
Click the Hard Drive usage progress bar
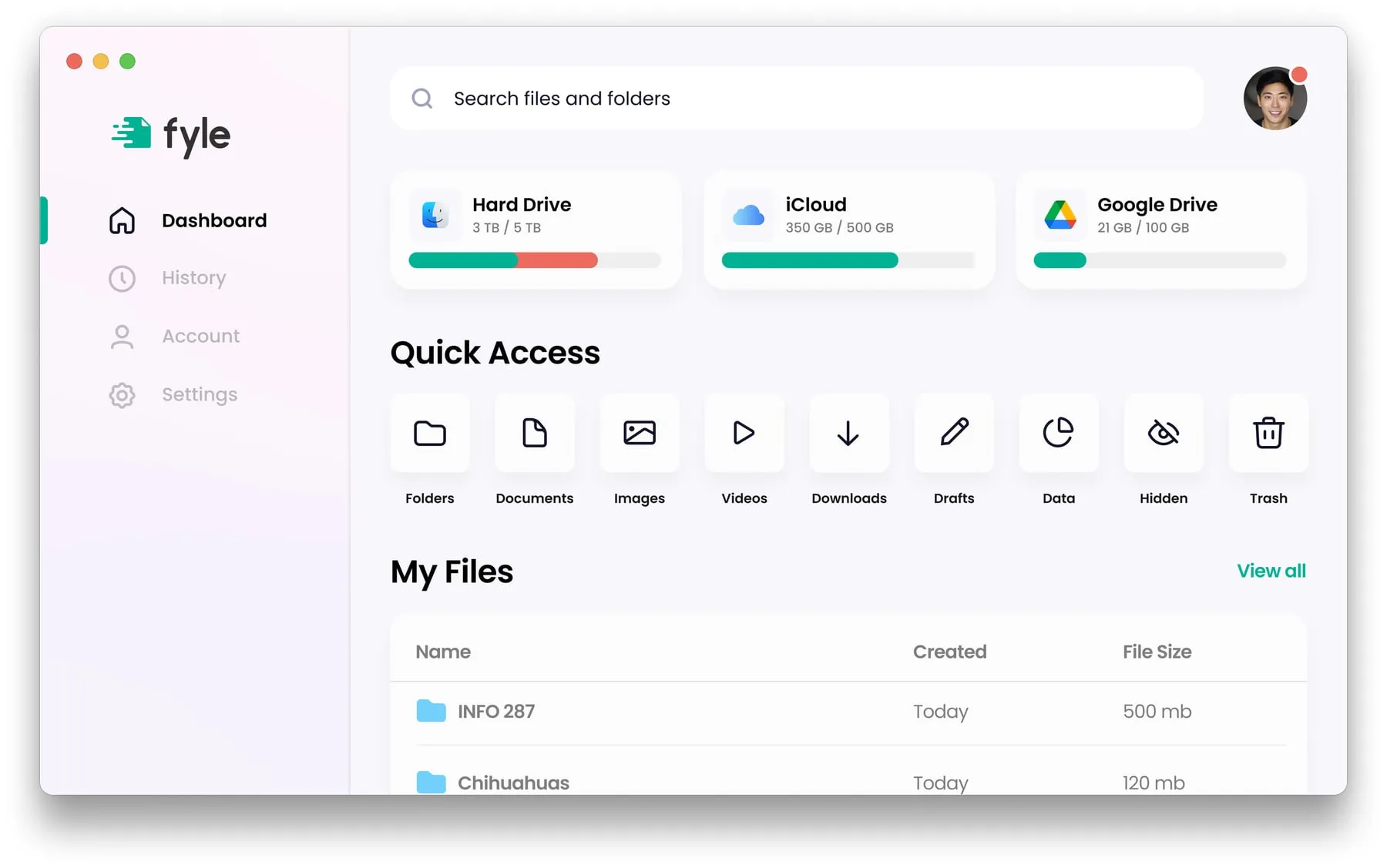[x=535, y=260]
